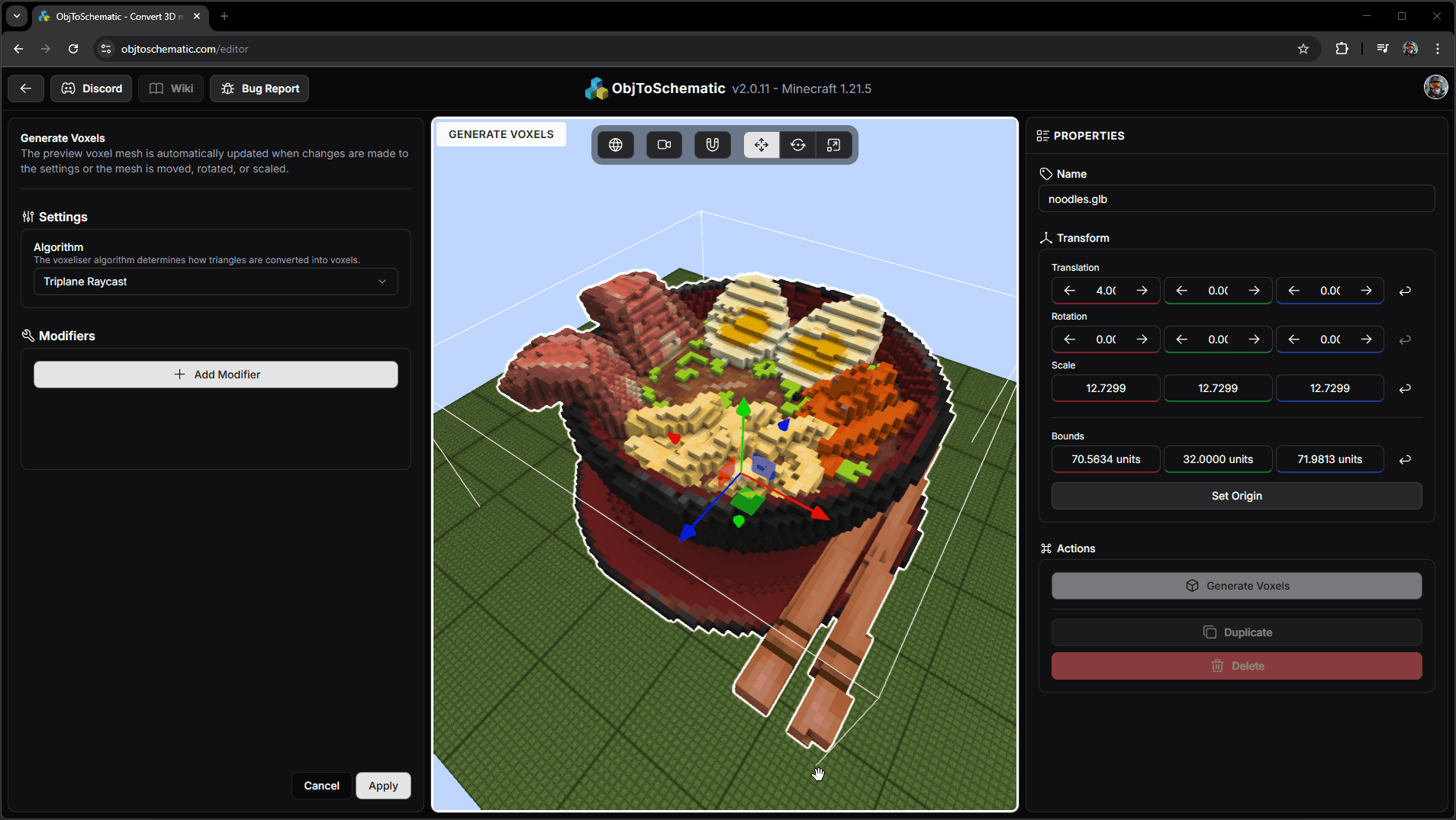Click the camera icon in viewport toolbar
Screen dimensions: 1456x820
pyautogui.click(x=665, y=145)
